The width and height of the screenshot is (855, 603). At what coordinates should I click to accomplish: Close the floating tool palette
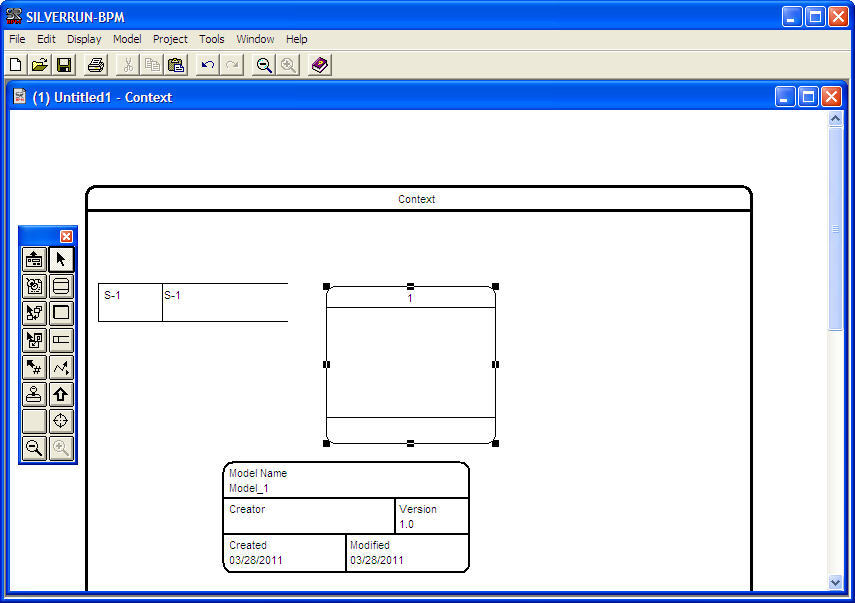tap(66, 236)
